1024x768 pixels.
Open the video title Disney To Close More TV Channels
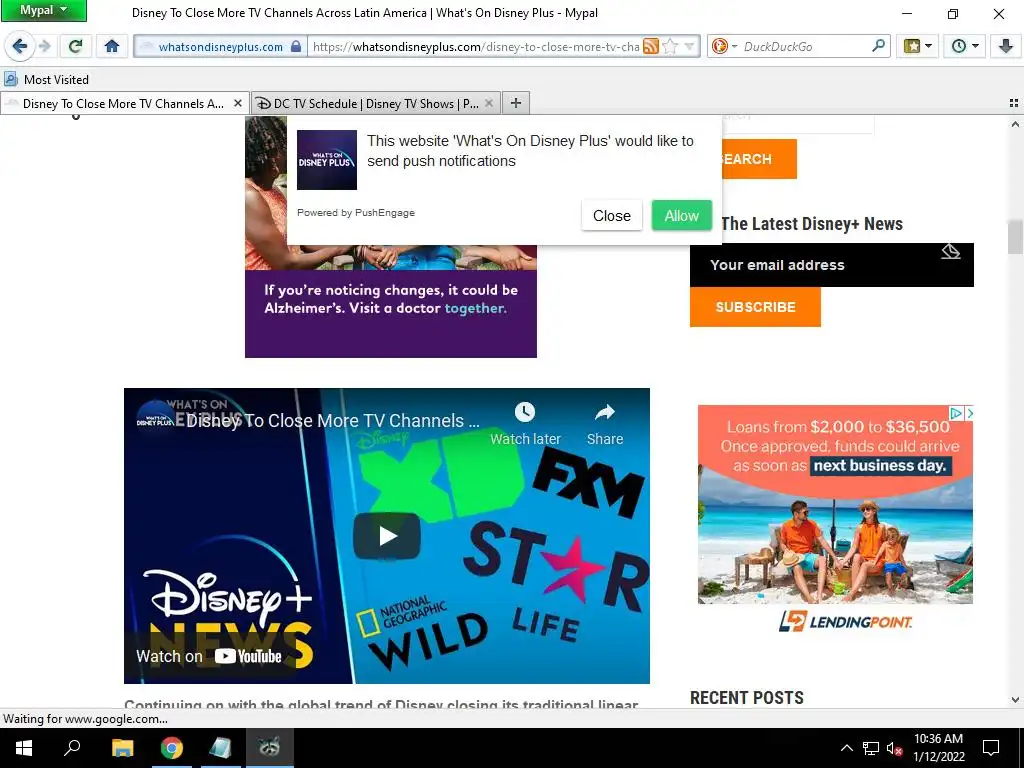pyautogui.click(x=333, y=421)
